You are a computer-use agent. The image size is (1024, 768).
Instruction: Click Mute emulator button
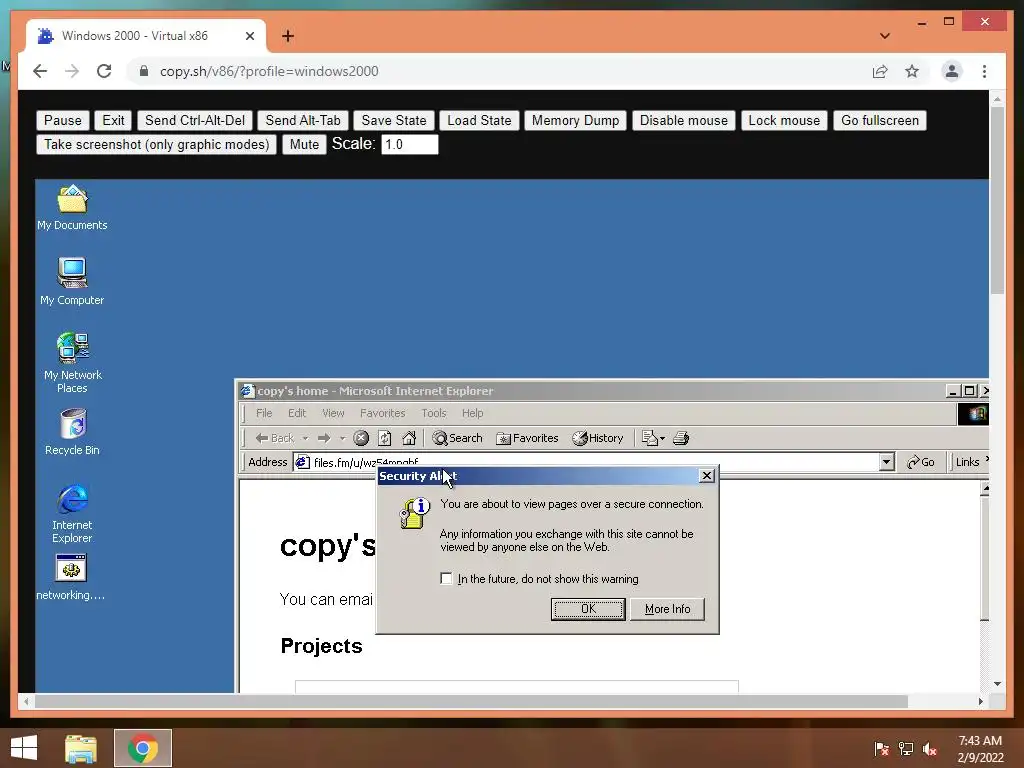click(304, 144)
